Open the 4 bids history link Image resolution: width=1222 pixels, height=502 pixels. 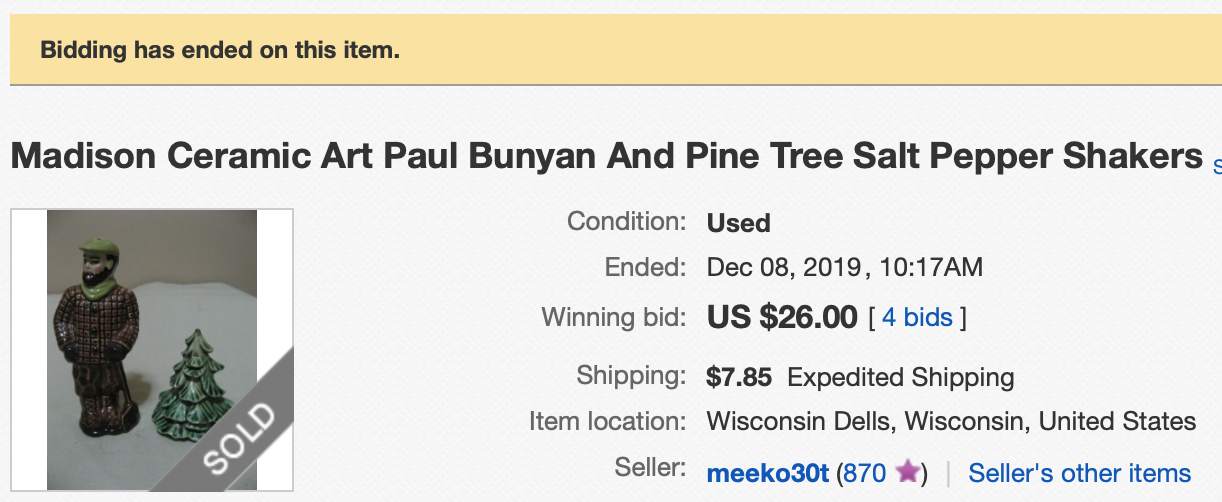coord(916,318)
